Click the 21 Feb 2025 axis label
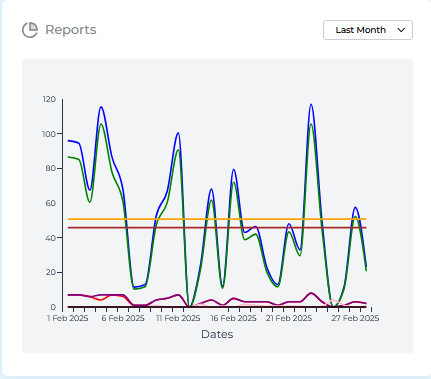Viewport: 431px width, 379px height. click(x=289, y=318)
